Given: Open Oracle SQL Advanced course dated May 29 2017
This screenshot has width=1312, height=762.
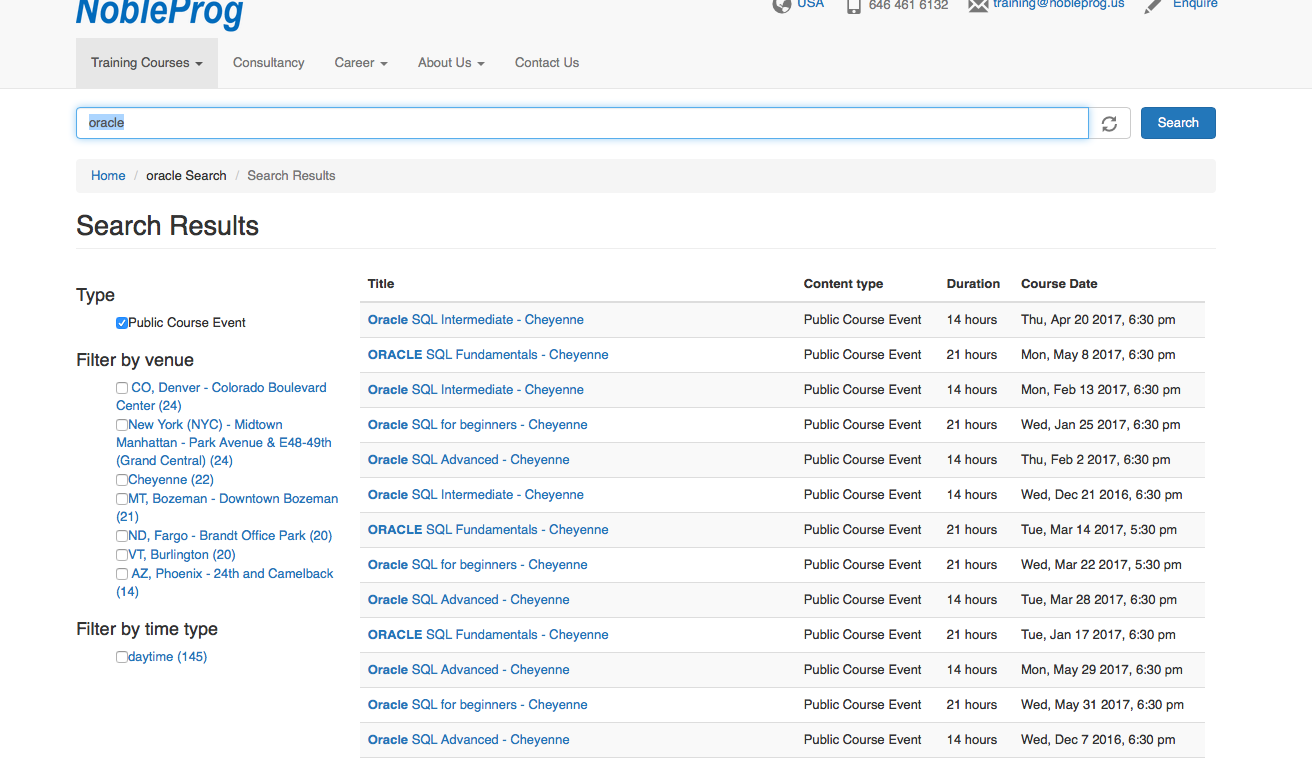Looking at the screenshot, I should 469,670.
